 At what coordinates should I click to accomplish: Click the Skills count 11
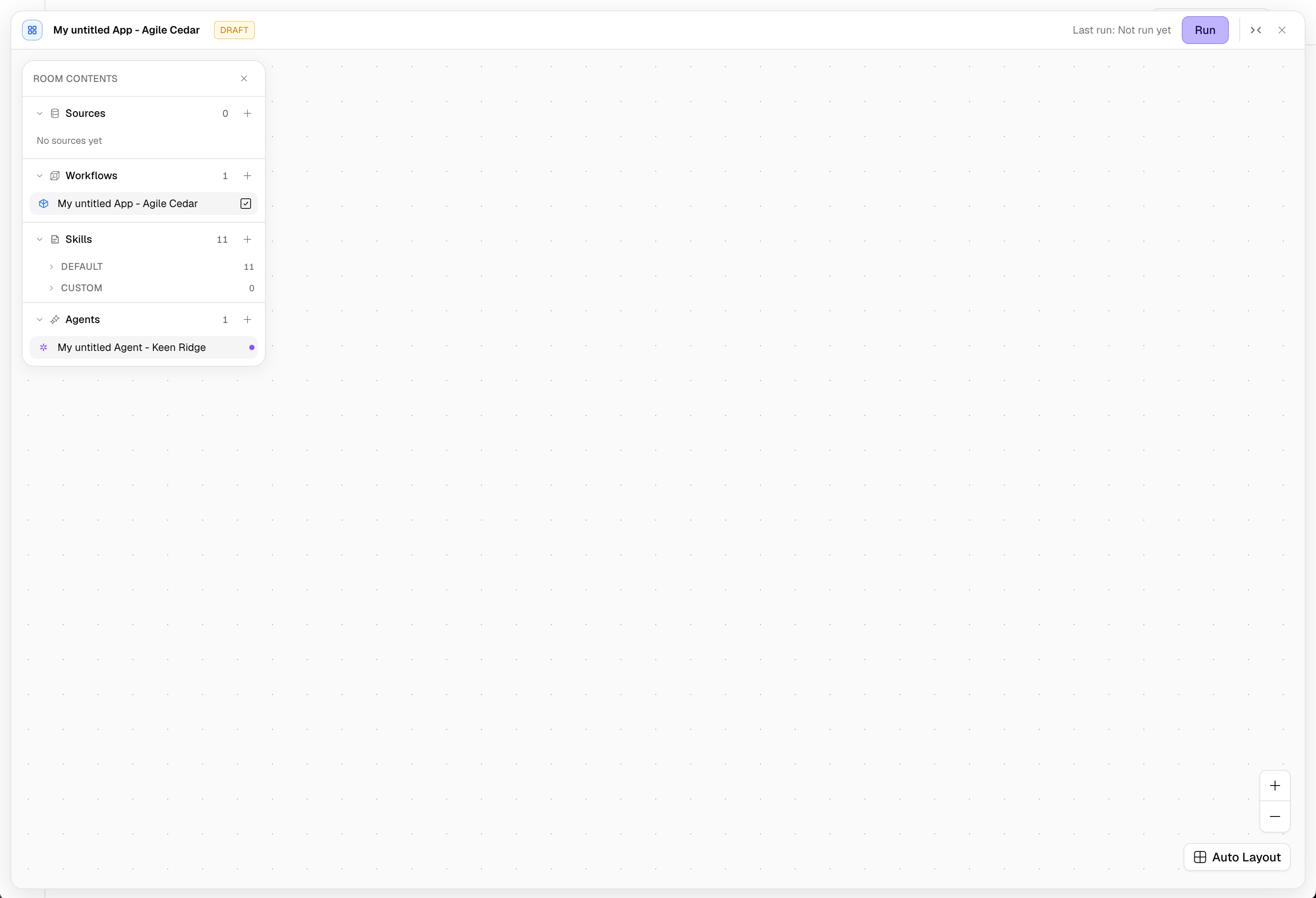222,240
